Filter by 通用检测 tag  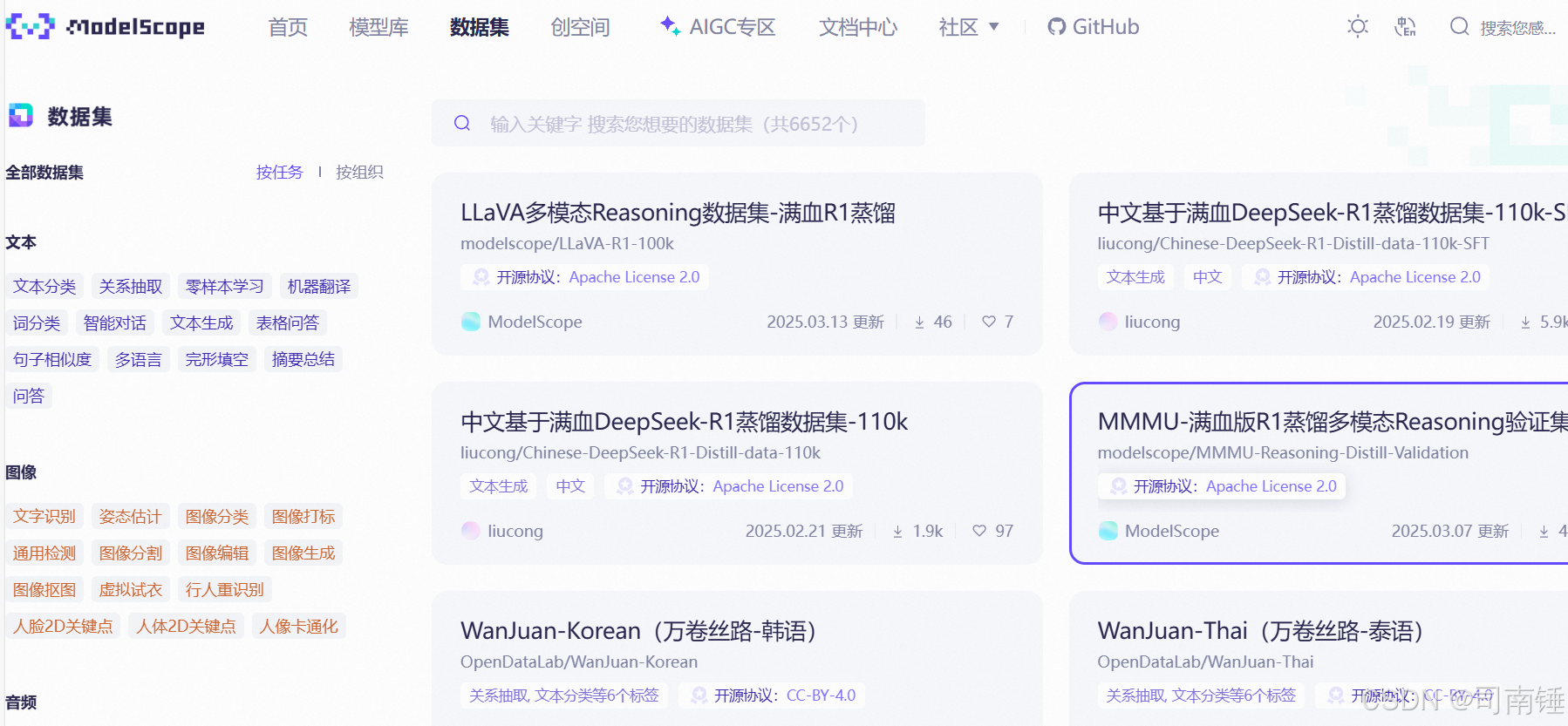(44, 553)
